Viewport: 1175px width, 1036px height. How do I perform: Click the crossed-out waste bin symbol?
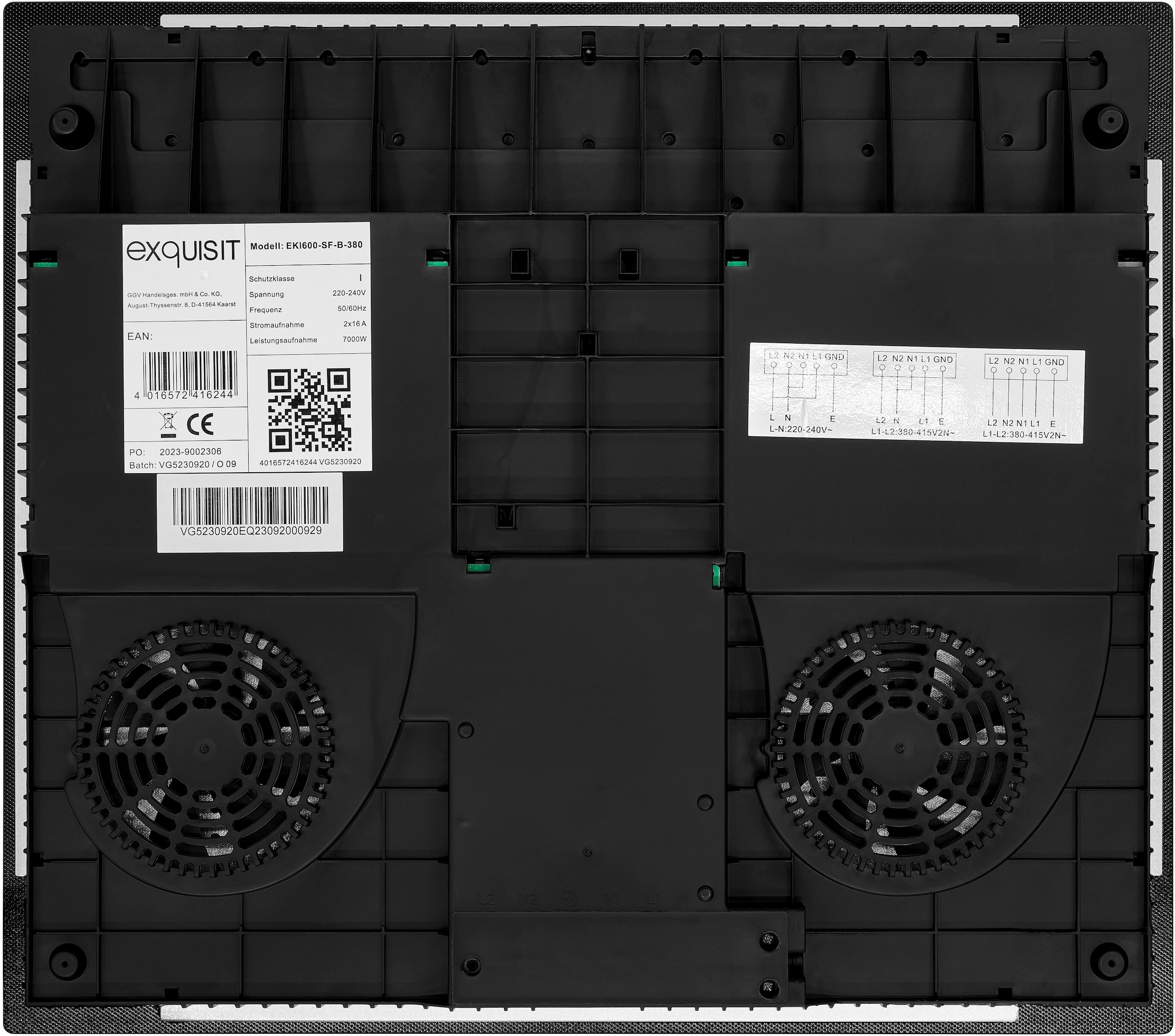(x=167, y=423)
